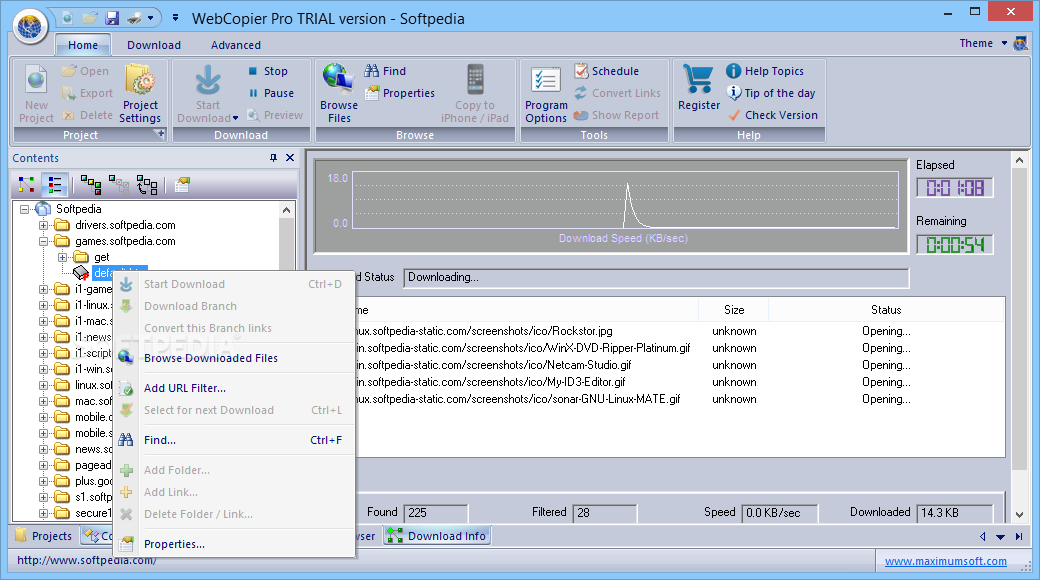Click Copy to iPhone / iPad
This screenshot has height=580, width=1040.
[475, 94]
